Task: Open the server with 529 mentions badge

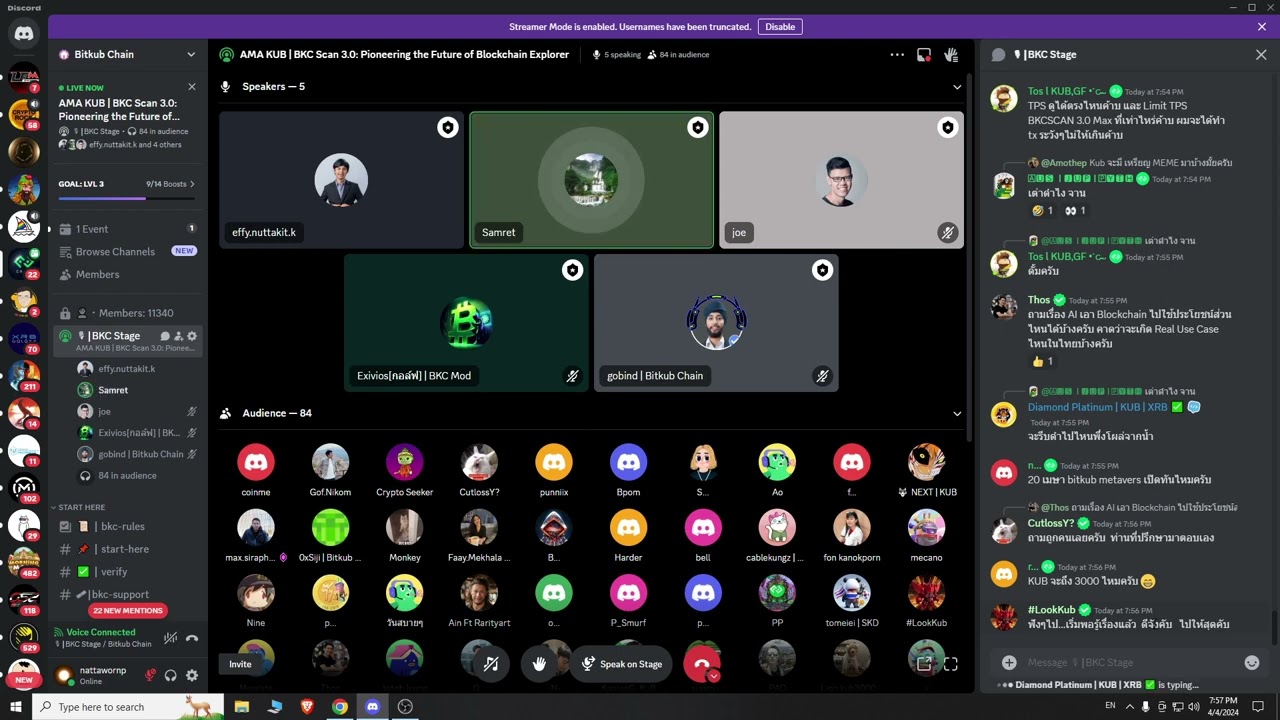Action: click(x=24, y=637)
